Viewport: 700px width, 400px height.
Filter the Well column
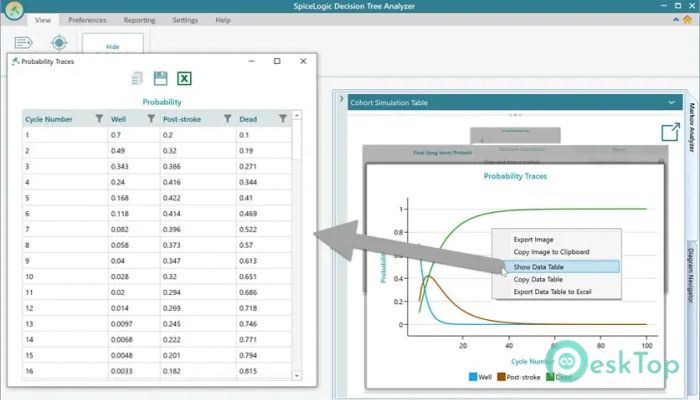151,118
